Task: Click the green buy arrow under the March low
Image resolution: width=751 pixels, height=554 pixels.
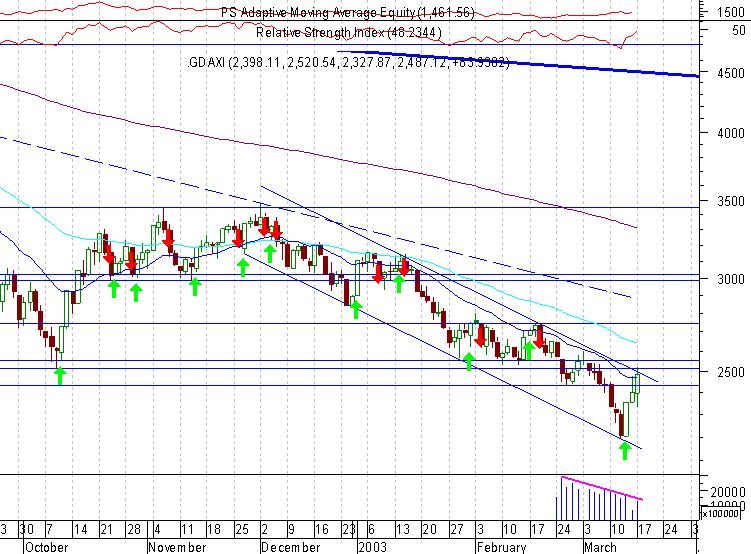Action: [624, 451]
